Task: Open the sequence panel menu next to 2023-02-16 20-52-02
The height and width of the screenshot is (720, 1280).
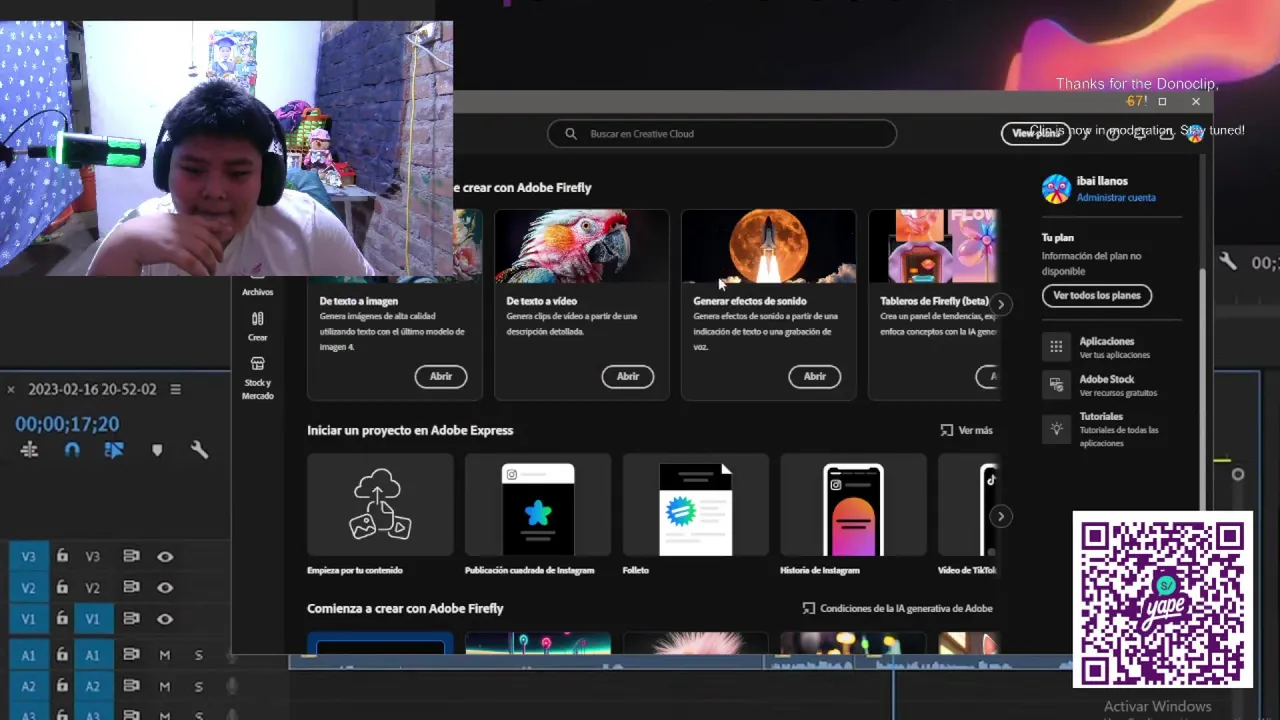Action: (x=175, y=389)
